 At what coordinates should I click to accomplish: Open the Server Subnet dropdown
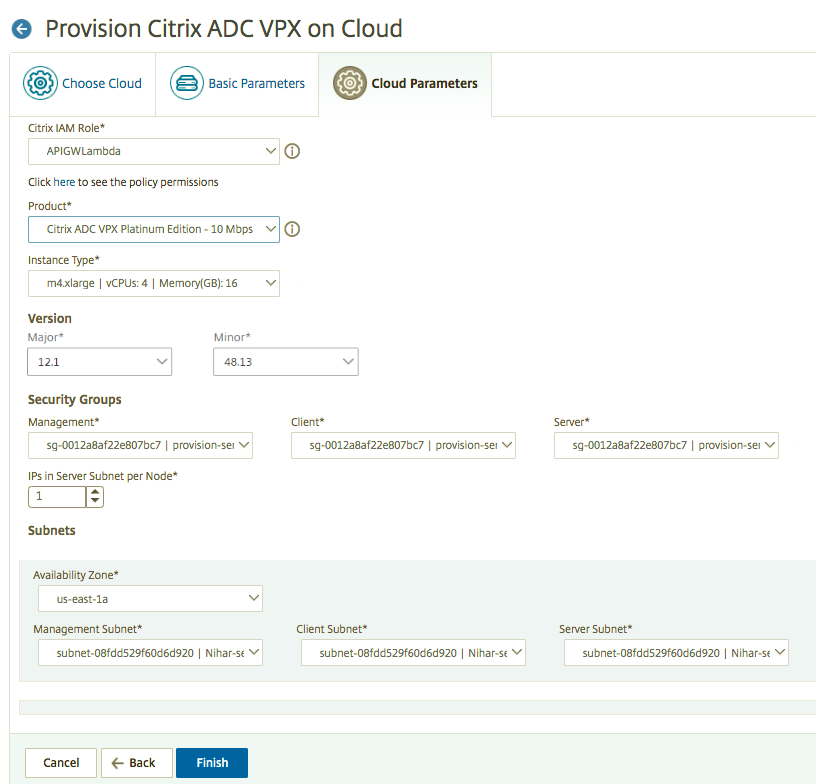(676, 652)
